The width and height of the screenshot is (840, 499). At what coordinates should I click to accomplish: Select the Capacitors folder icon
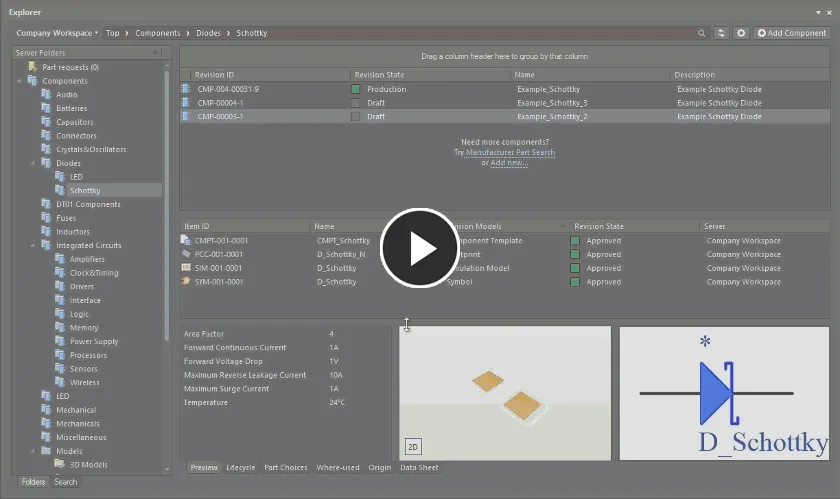(46, 122)
